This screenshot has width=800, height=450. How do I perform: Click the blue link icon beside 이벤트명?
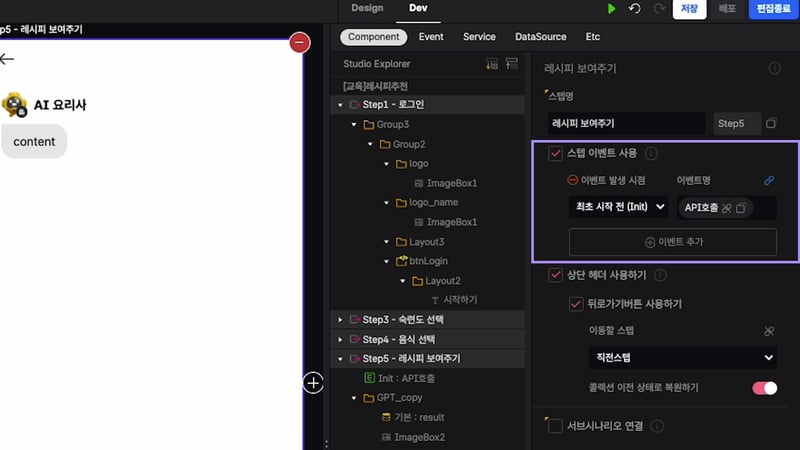769,181
